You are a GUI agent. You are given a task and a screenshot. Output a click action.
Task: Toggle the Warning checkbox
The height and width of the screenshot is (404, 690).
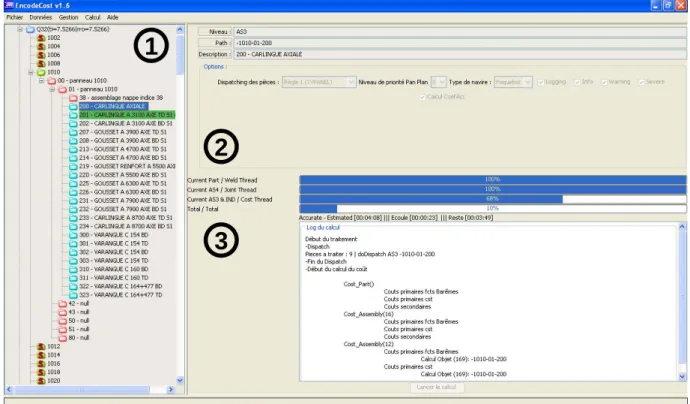pos(604,82)
